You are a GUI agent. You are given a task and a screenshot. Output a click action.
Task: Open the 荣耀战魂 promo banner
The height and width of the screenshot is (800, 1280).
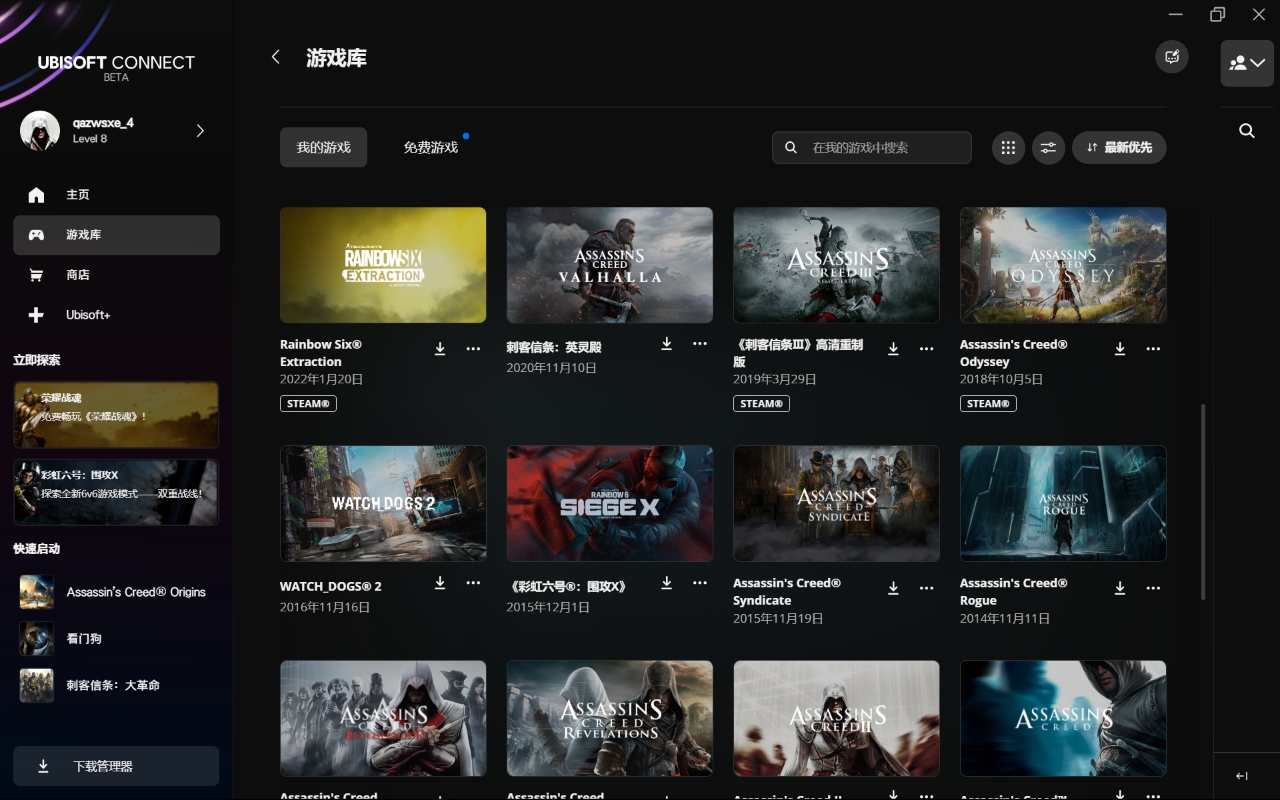tap(116, 414)
